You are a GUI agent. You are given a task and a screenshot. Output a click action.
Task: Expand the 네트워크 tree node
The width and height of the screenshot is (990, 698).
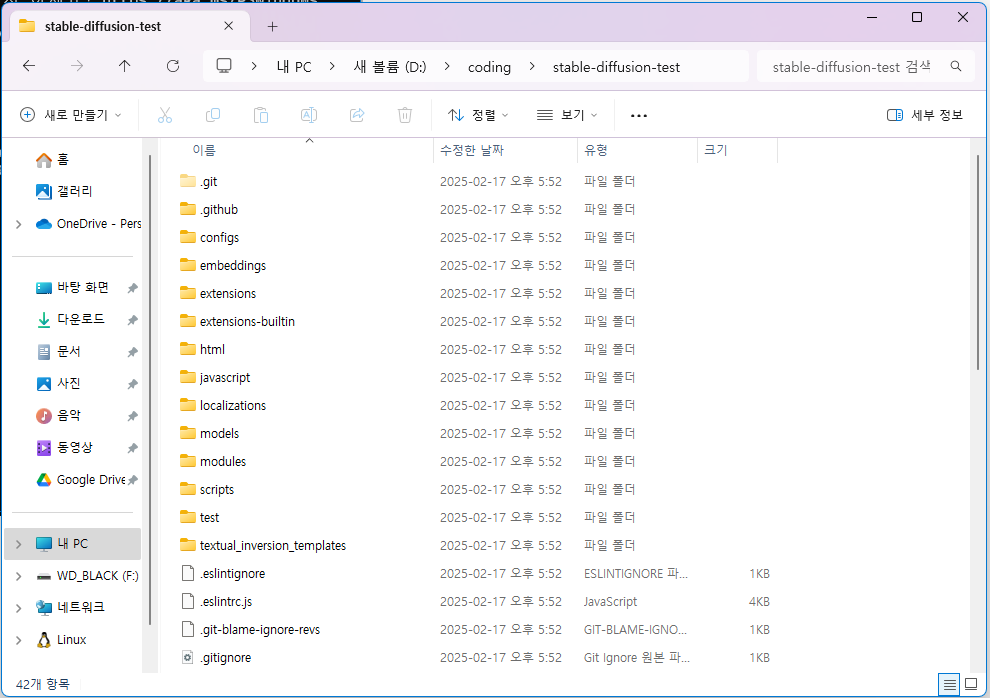coord(18,608)
